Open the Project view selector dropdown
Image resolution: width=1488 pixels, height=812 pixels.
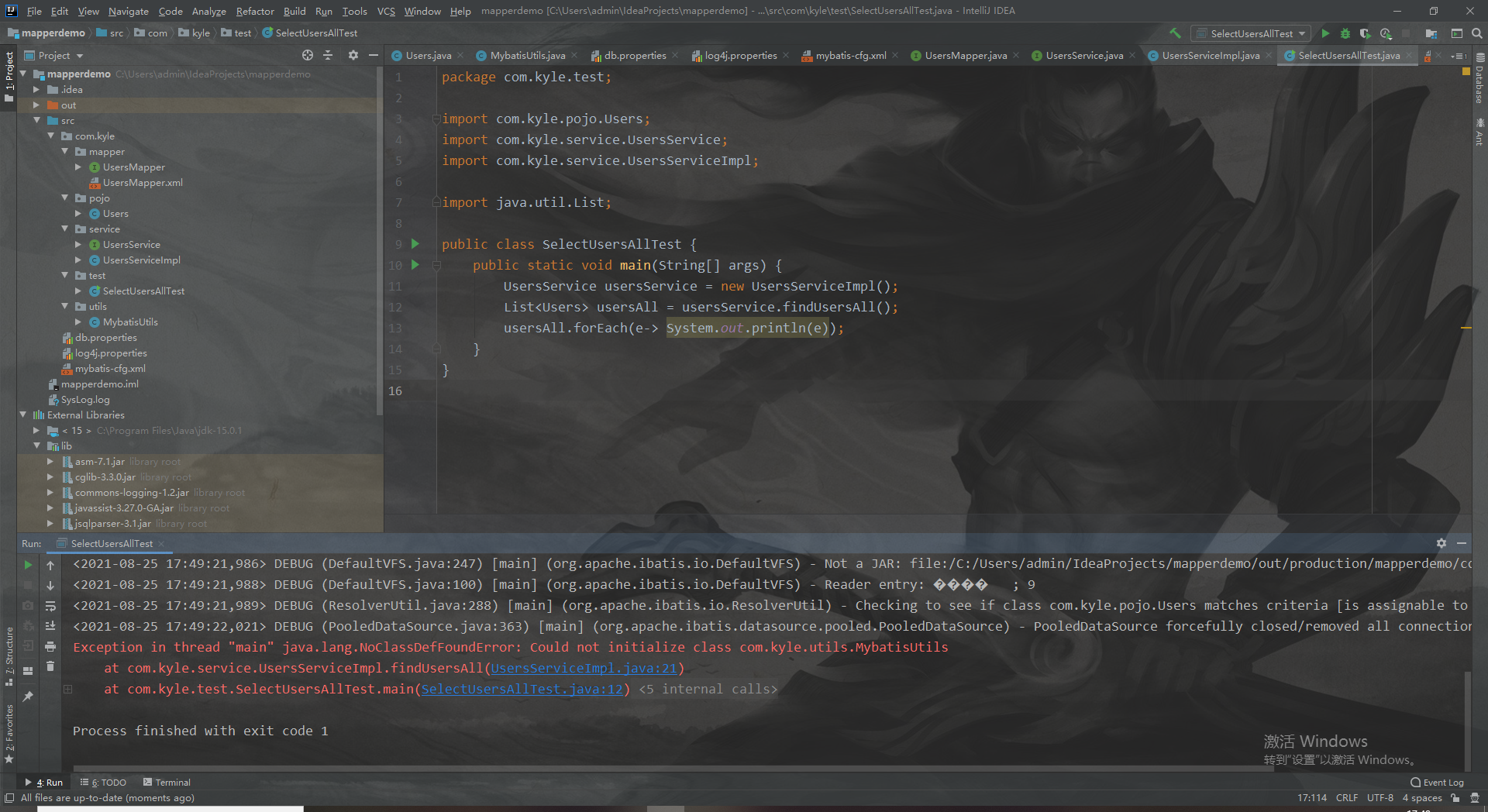pyautogui.click(x=54, y=55)
